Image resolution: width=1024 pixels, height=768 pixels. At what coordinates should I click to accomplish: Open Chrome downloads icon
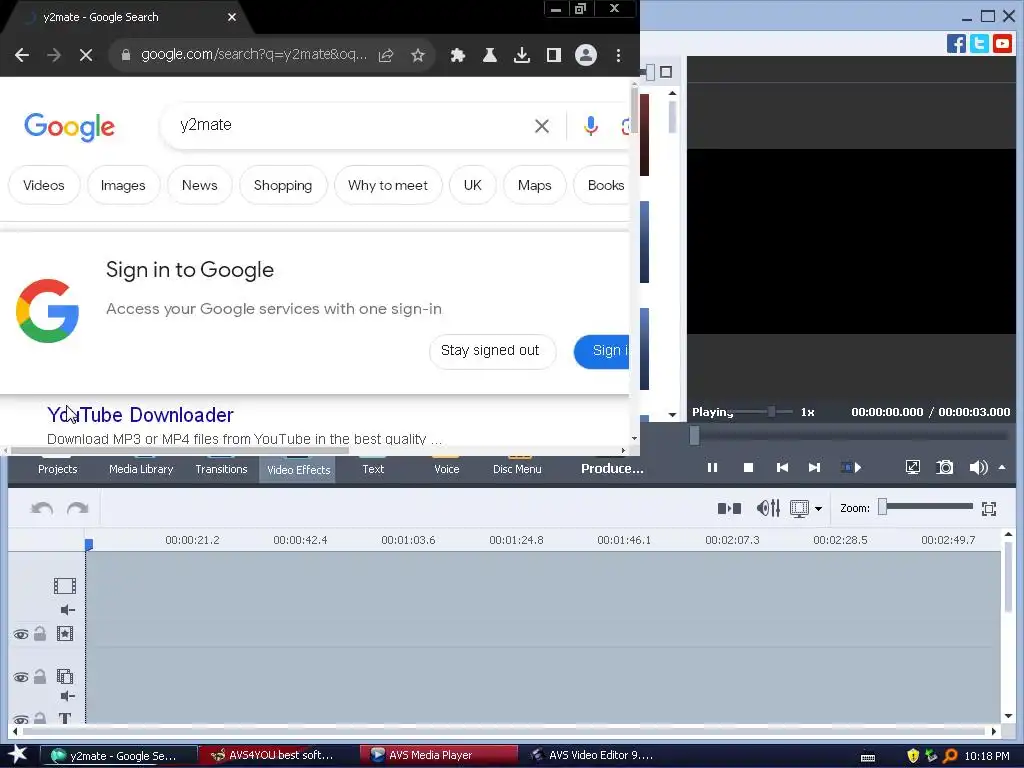(x=521, y=56)
